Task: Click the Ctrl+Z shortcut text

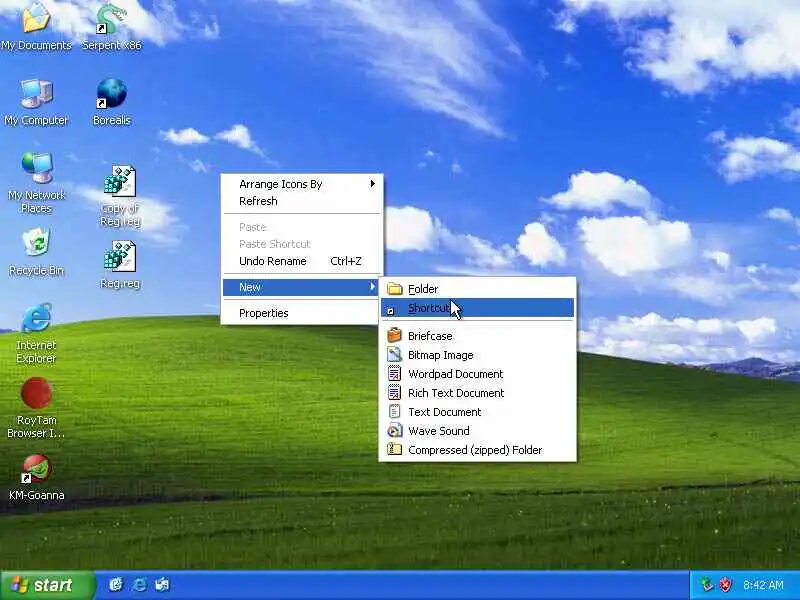Action: [346, 261]
